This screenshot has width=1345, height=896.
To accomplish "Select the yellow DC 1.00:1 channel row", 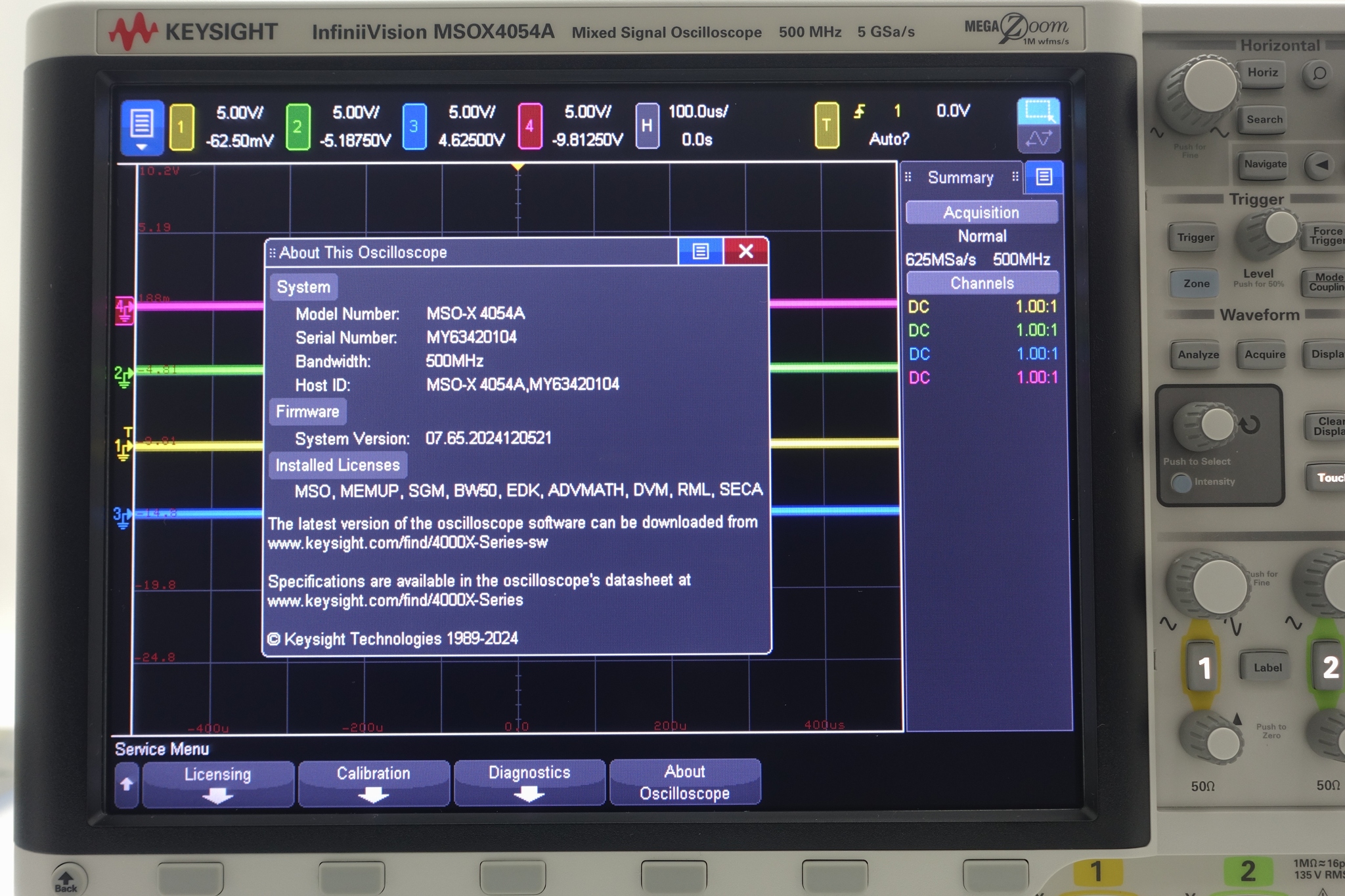I will 982,307.
